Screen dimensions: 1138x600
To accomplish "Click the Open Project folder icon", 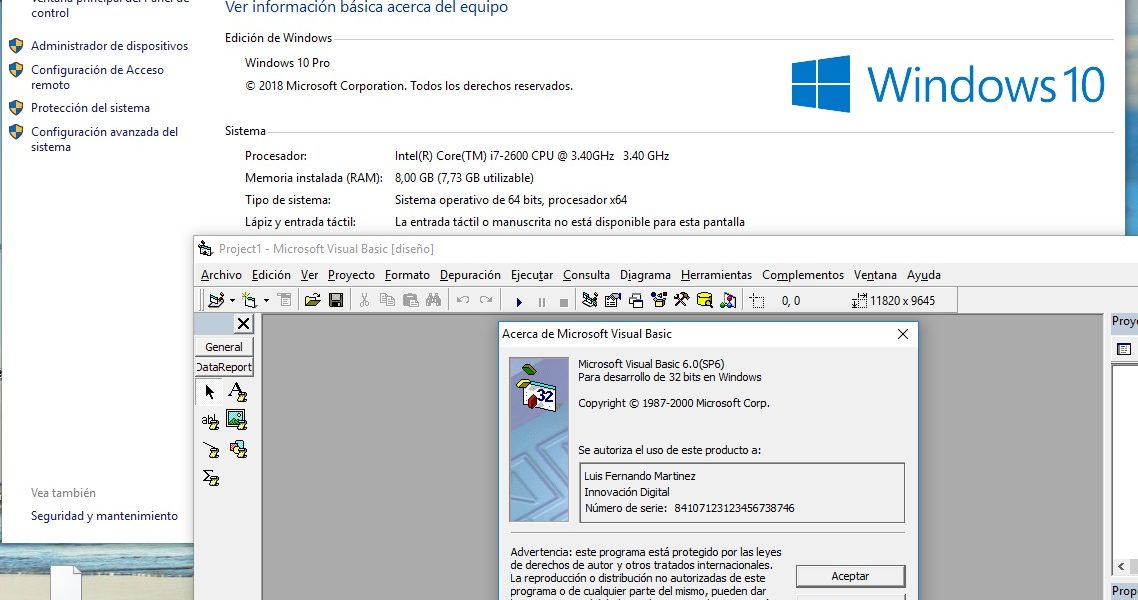I will (x=312, y=300).
